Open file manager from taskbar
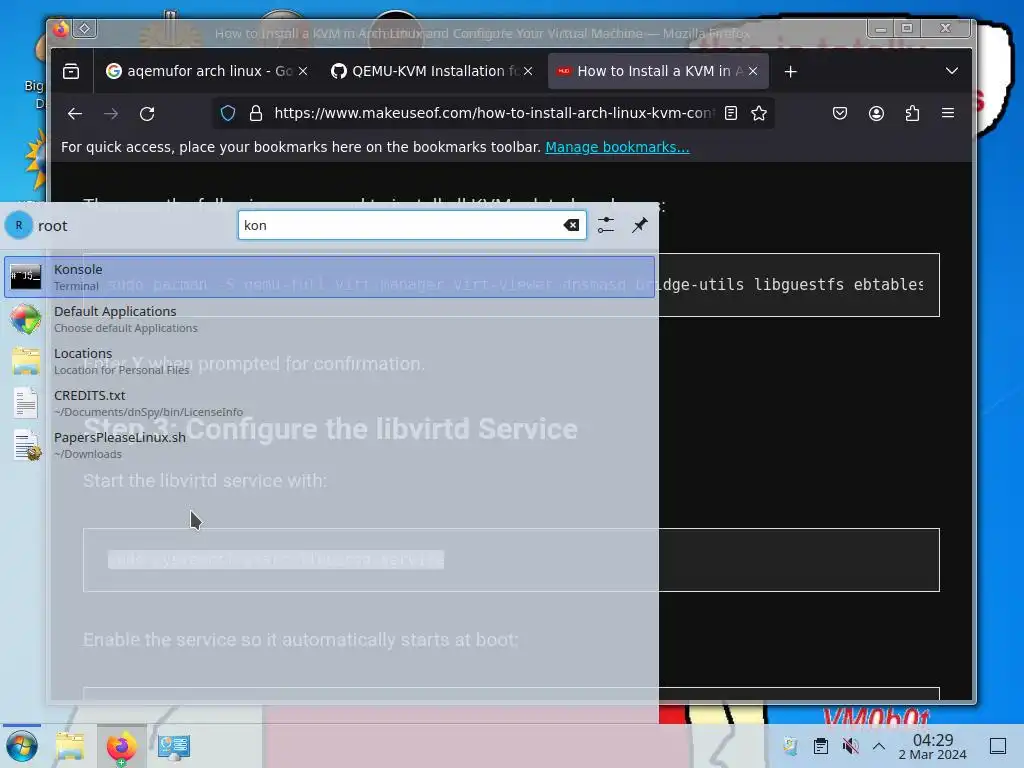1024x768 pixels. tap(71, 746)
